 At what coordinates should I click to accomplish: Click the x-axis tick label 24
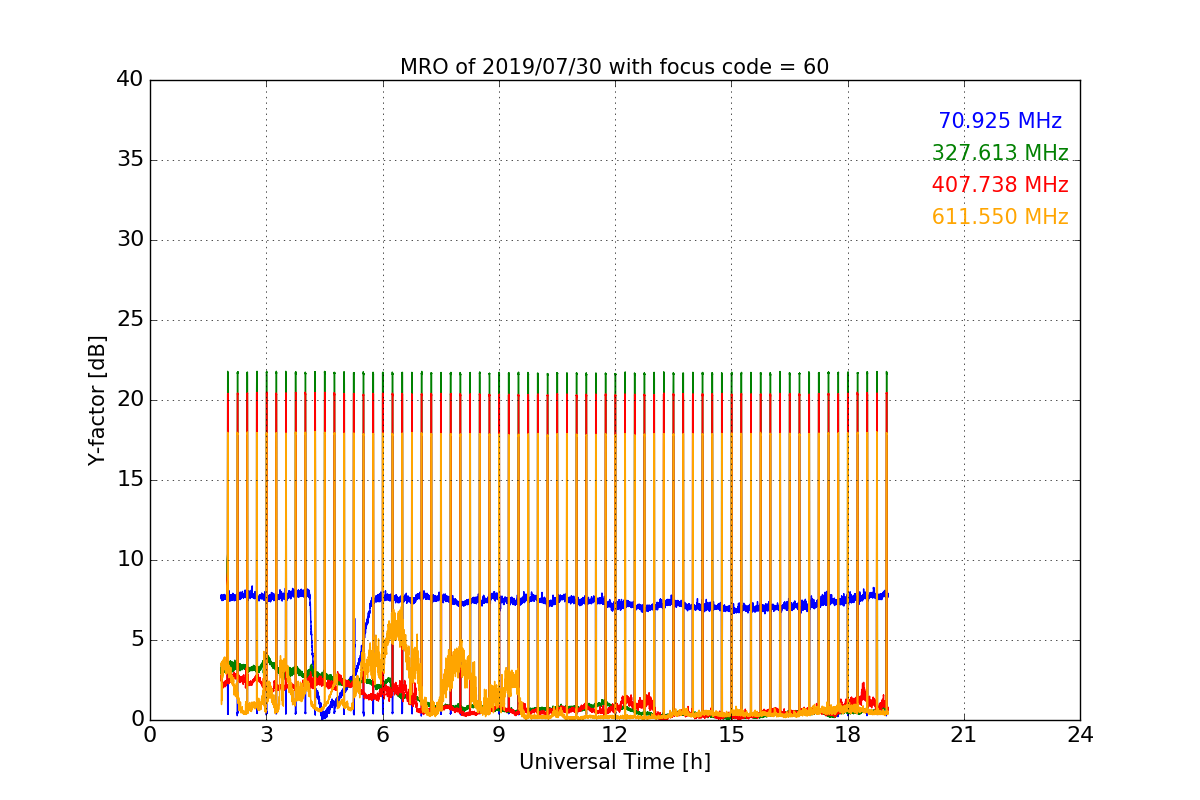click(x=1080, y=735)
